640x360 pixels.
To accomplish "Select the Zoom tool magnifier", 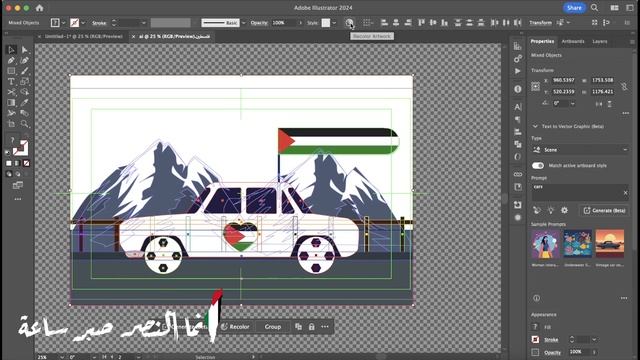I will tap(24, 124).
